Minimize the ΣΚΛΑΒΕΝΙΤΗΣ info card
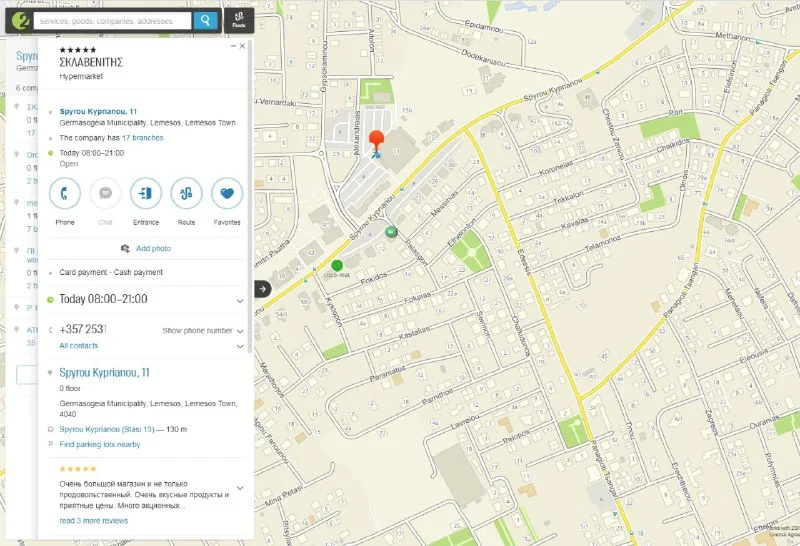This screenshot has width=800, height=546. coord(233,46)
